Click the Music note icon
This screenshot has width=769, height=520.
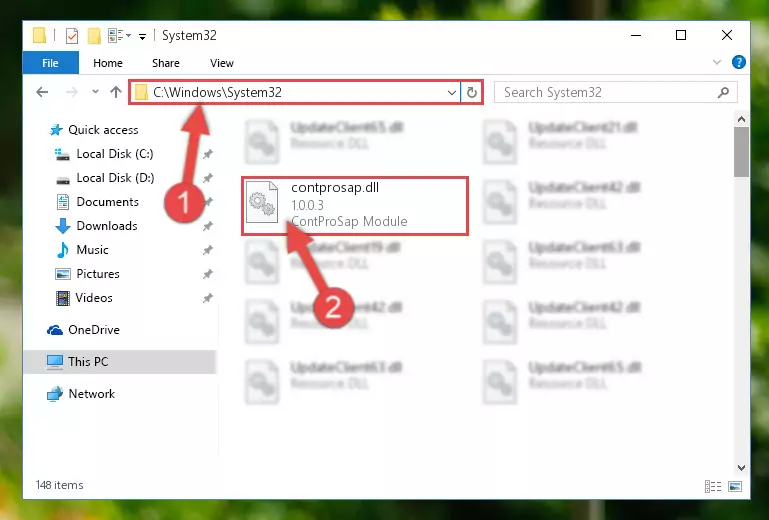[x=63, y=250]
